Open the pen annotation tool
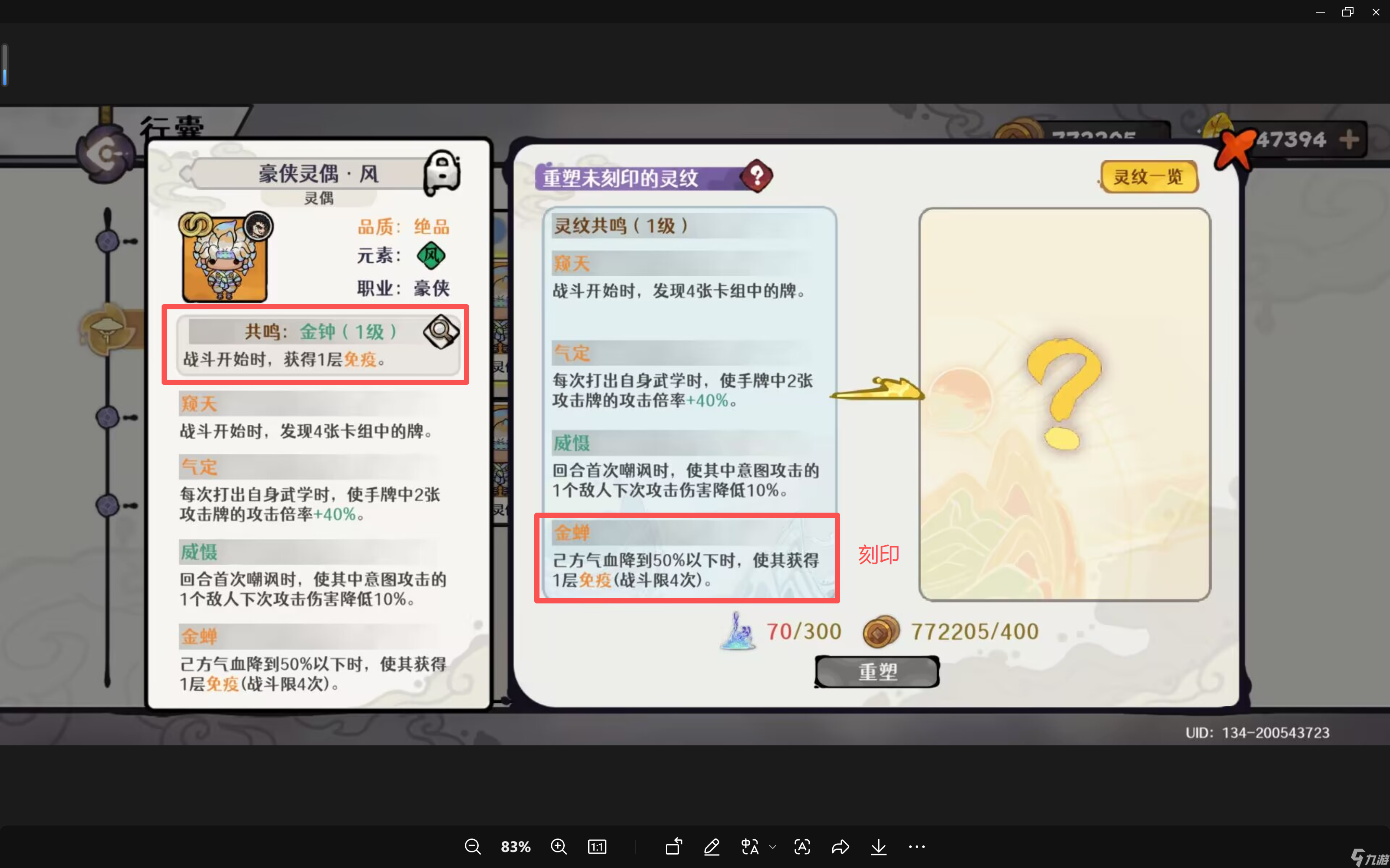 pos(712,847)
